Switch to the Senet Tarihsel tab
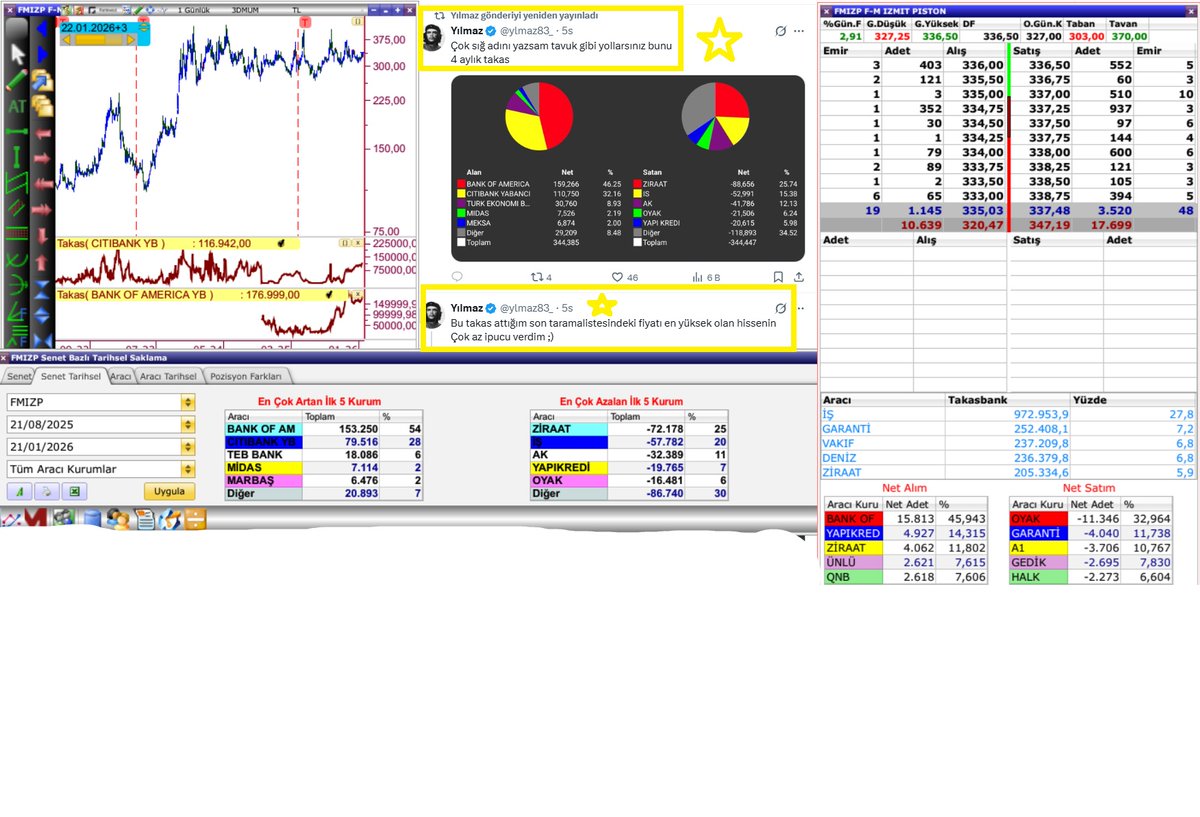Image resolution: width=1200 pixels, height=817 pixels. [x=71, y=376]
